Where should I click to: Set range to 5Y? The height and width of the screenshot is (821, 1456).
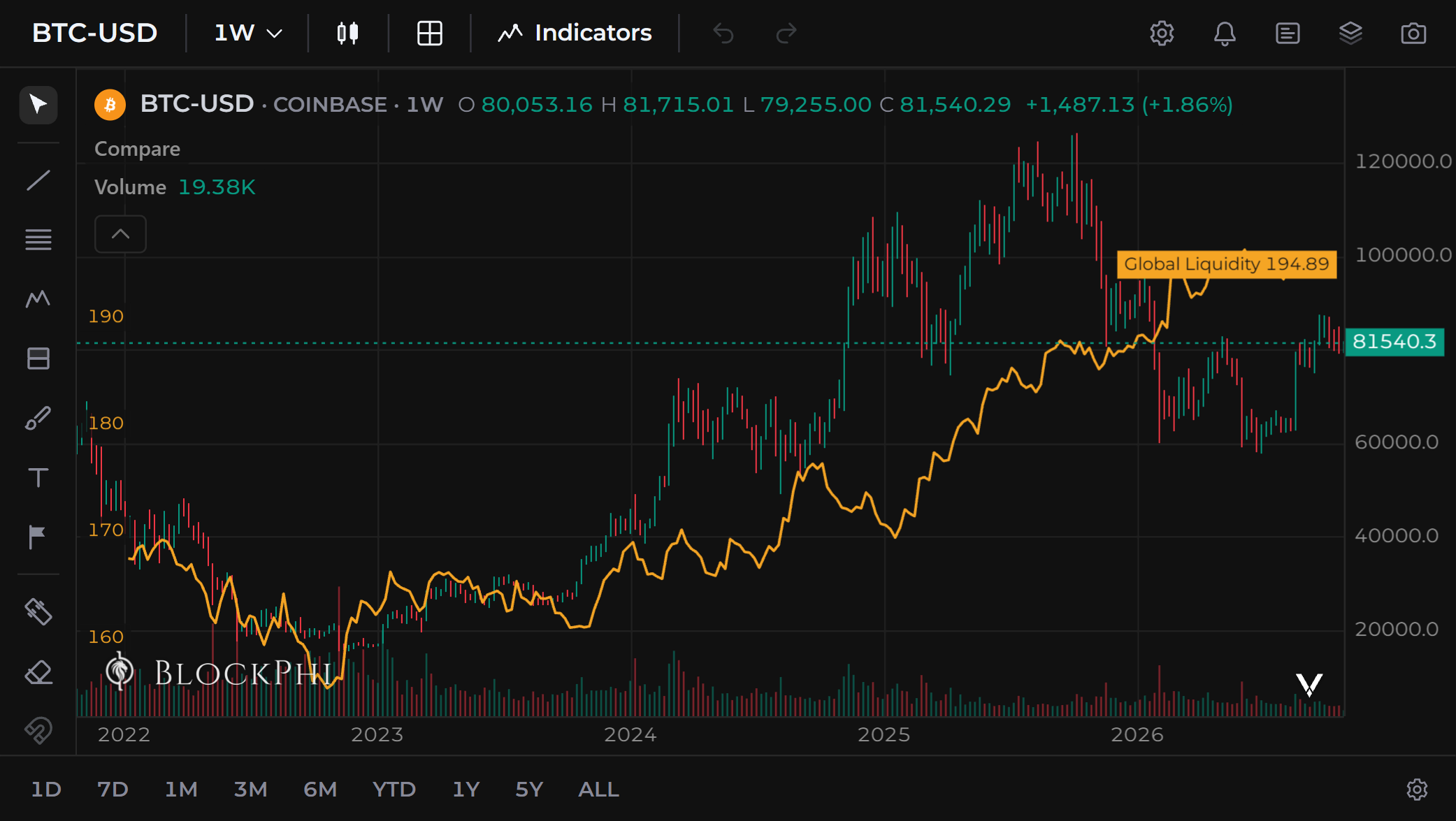529,790
